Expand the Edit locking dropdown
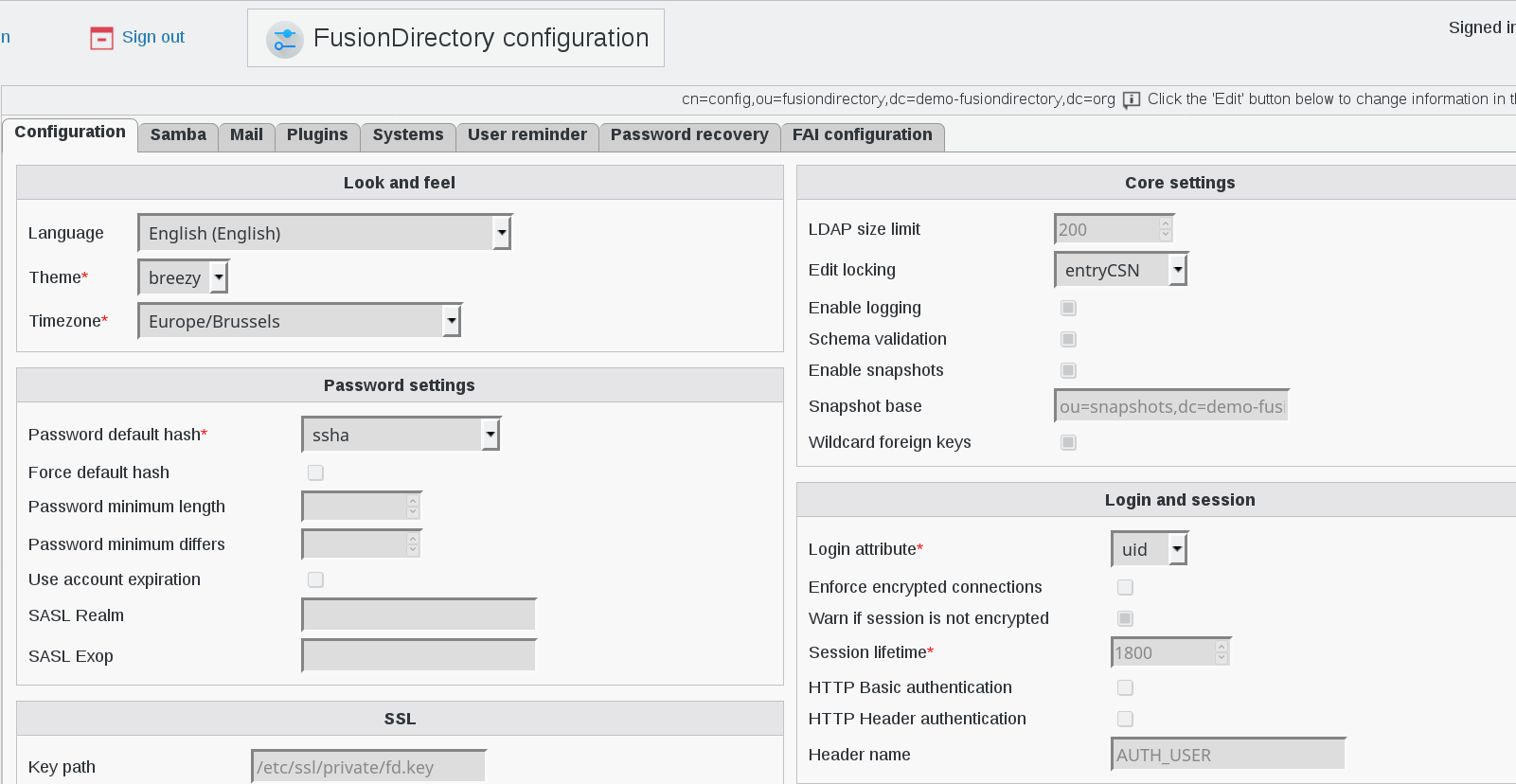 pyautogui.click(x=1121, y=270)
